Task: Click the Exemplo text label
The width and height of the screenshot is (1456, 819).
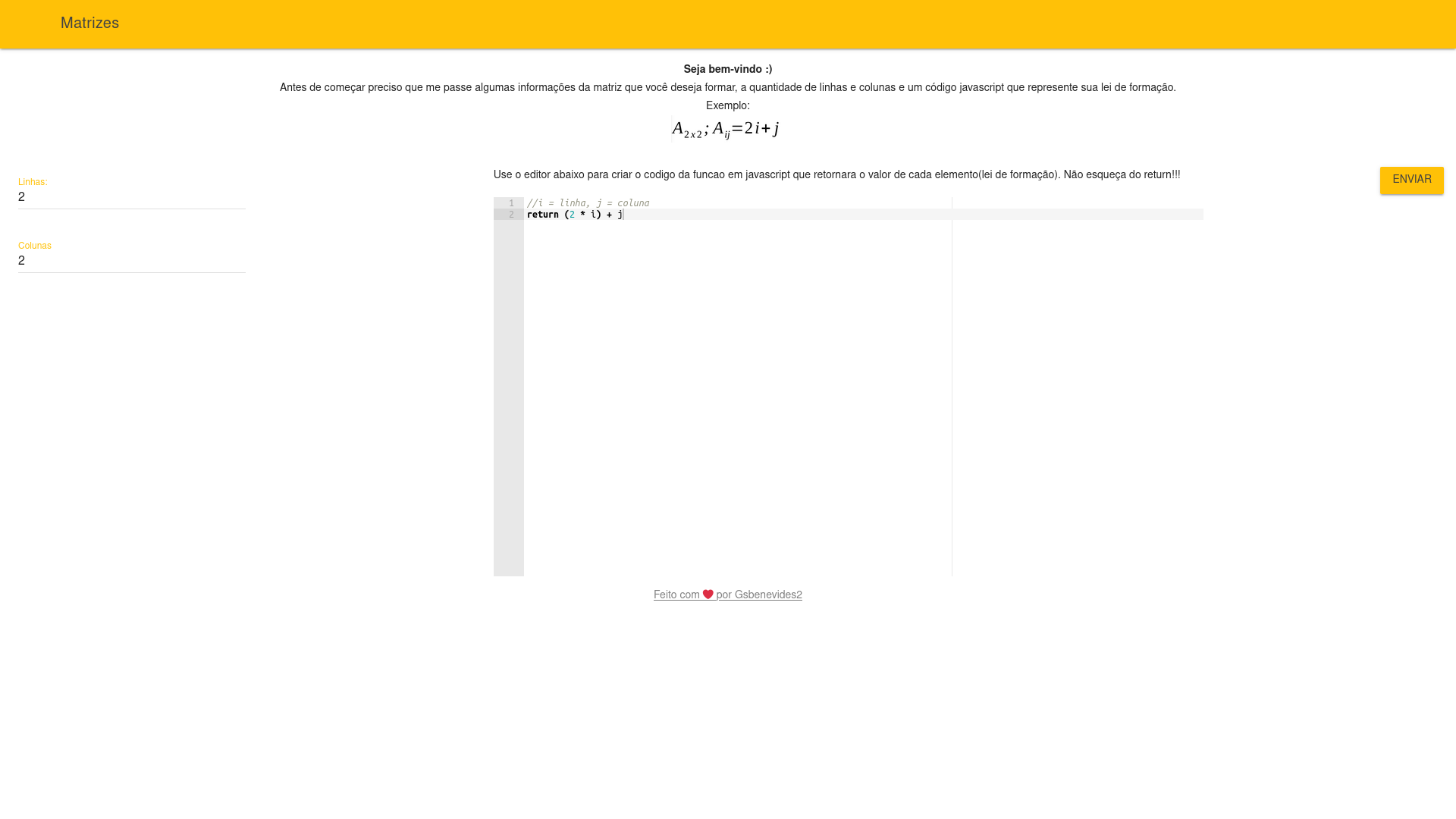Action: (x=727, y=106)
